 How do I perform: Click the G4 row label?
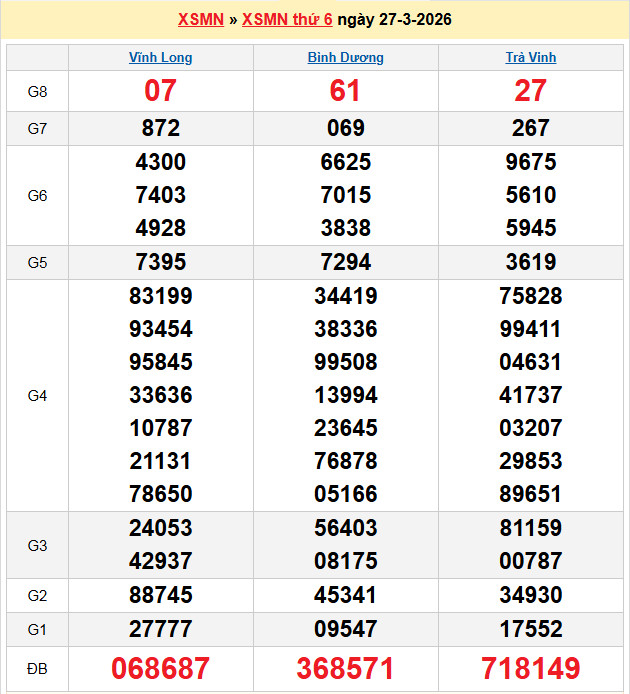(x=37, y=396)
